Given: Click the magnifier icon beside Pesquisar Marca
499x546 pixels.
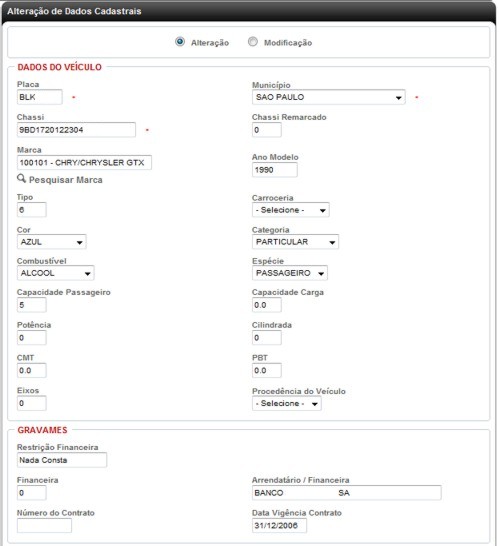Looking at the screenshot, I should pos(21,179).
